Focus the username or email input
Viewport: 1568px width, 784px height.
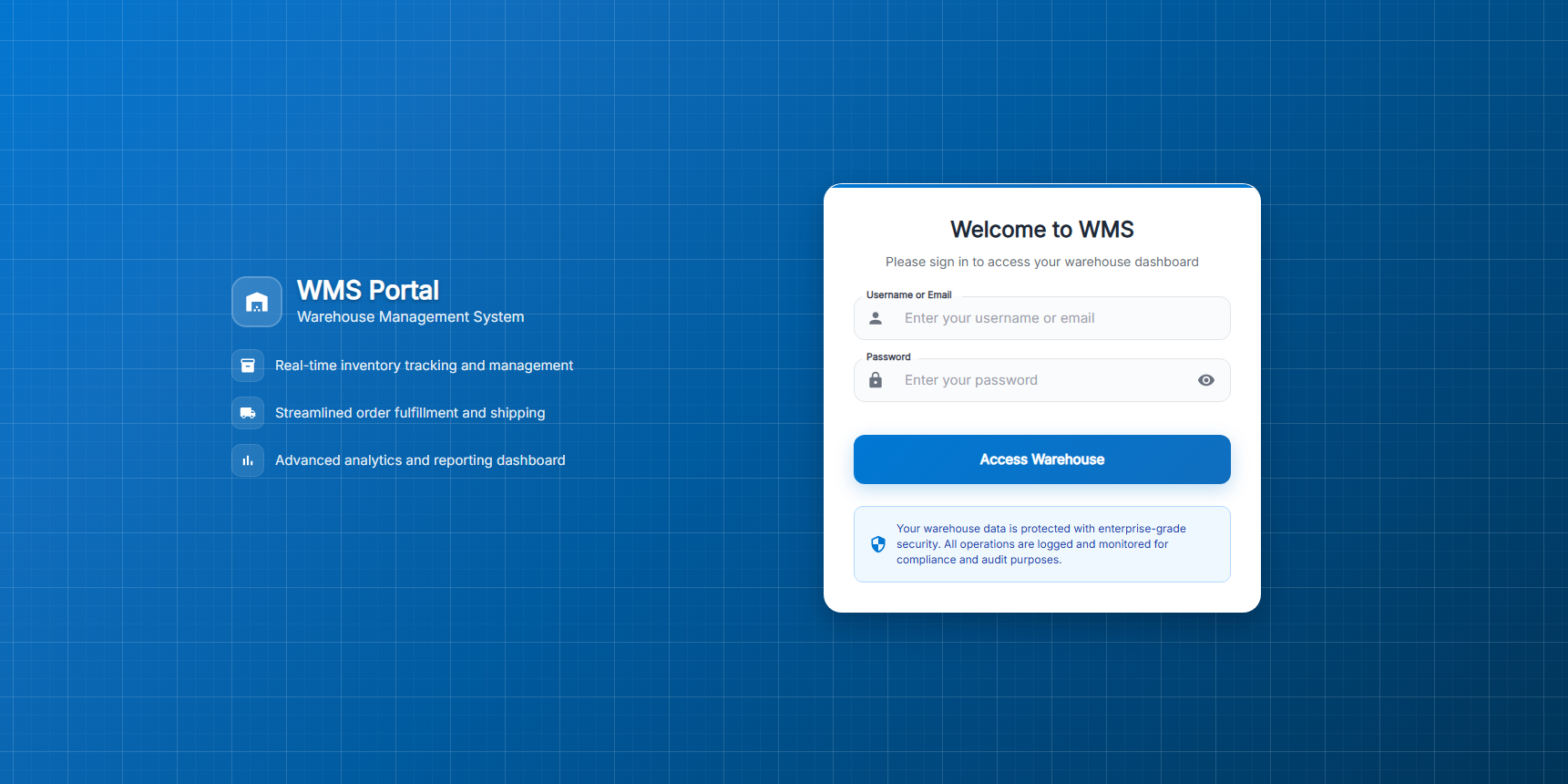1048,318
